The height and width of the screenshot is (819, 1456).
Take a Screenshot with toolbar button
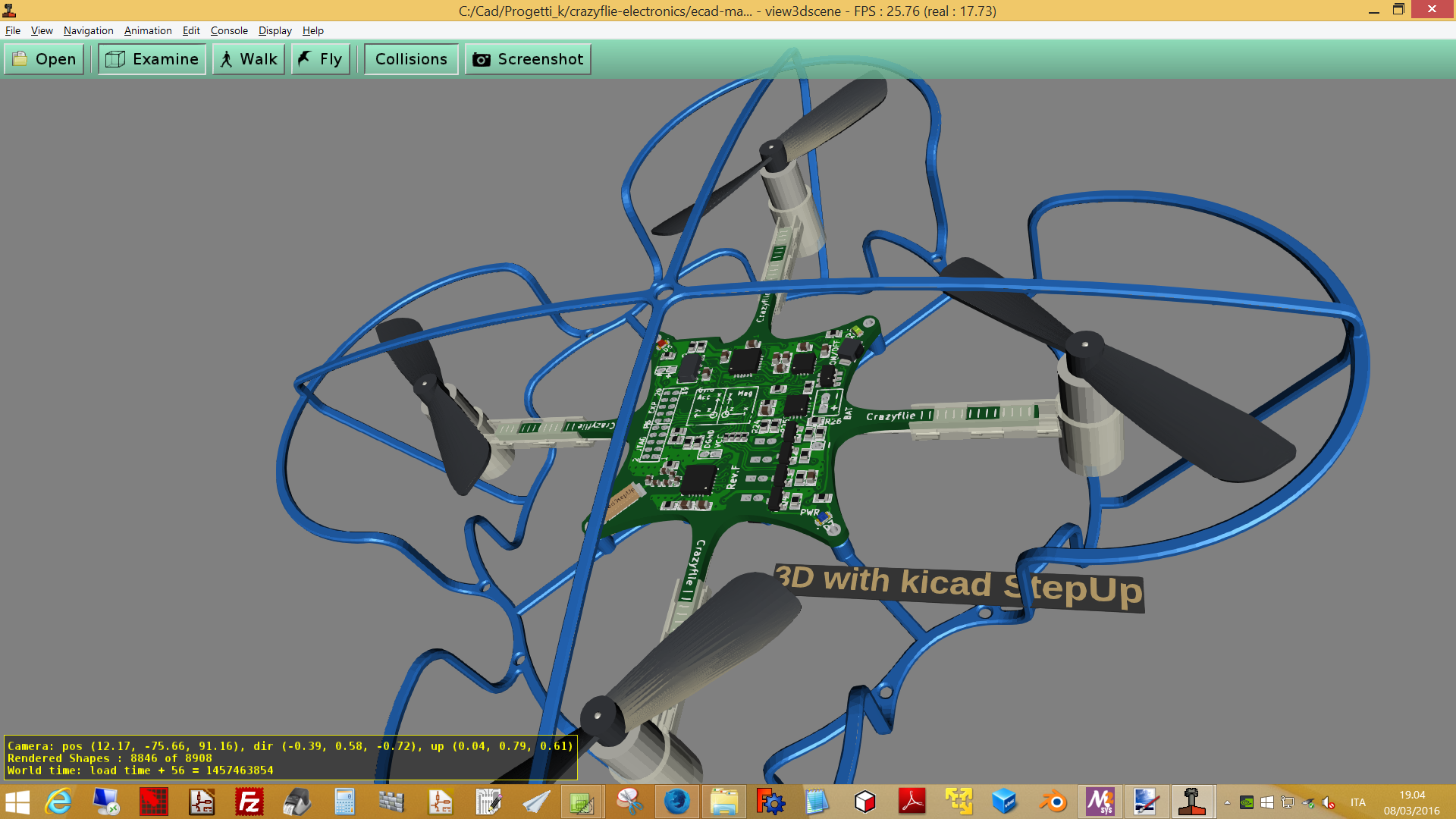[x=528, y=59]
